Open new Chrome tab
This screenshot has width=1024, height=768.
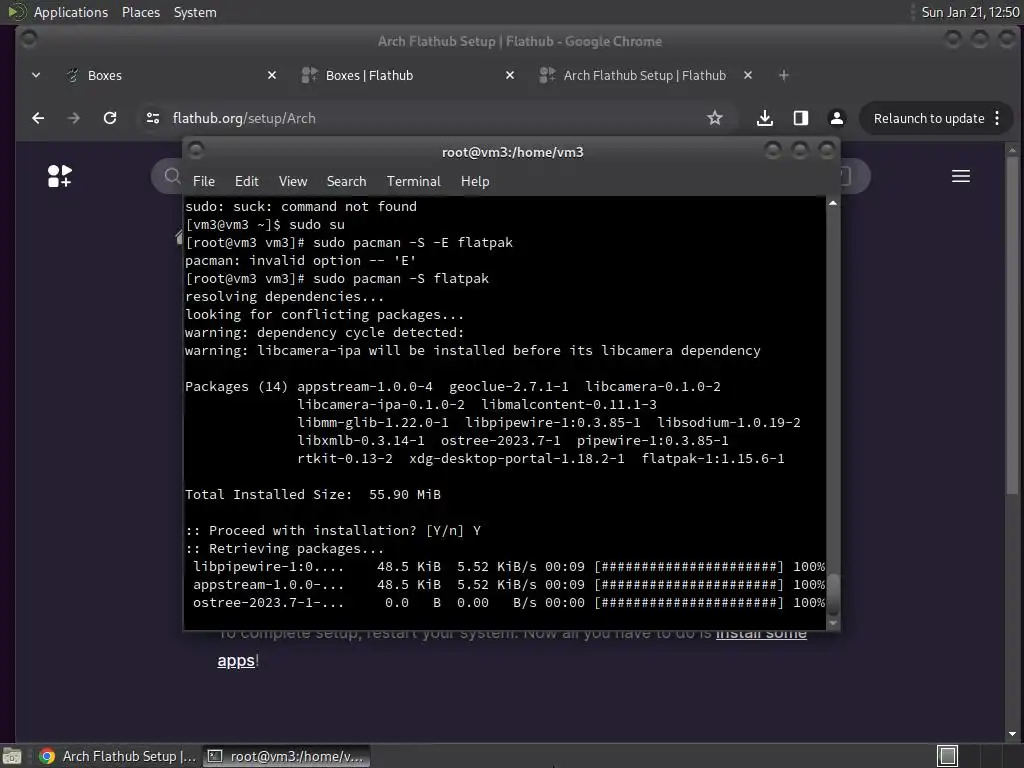(x=784, y=76)
